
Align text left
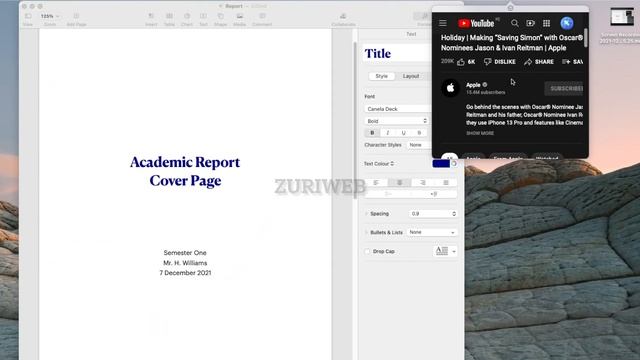(x=376, y=182)
